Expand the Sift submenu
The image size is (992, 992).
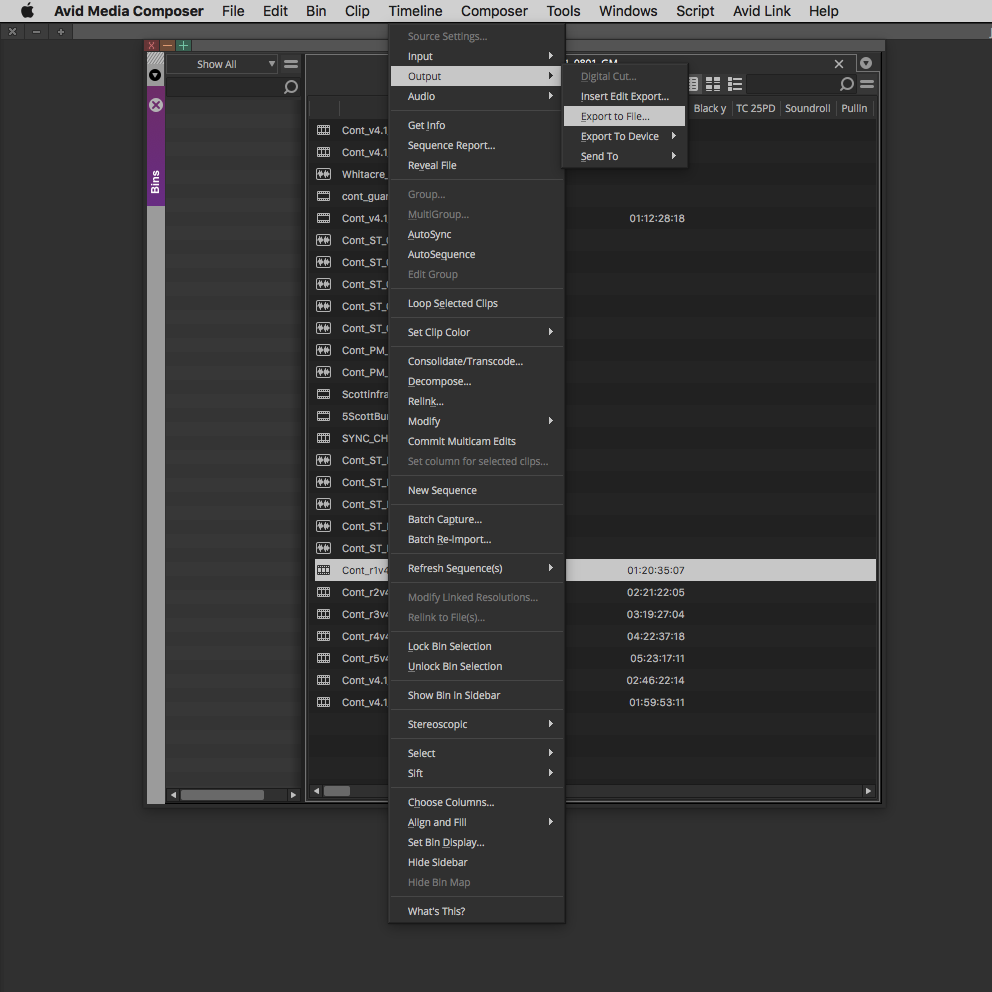[x=477, y=773]
